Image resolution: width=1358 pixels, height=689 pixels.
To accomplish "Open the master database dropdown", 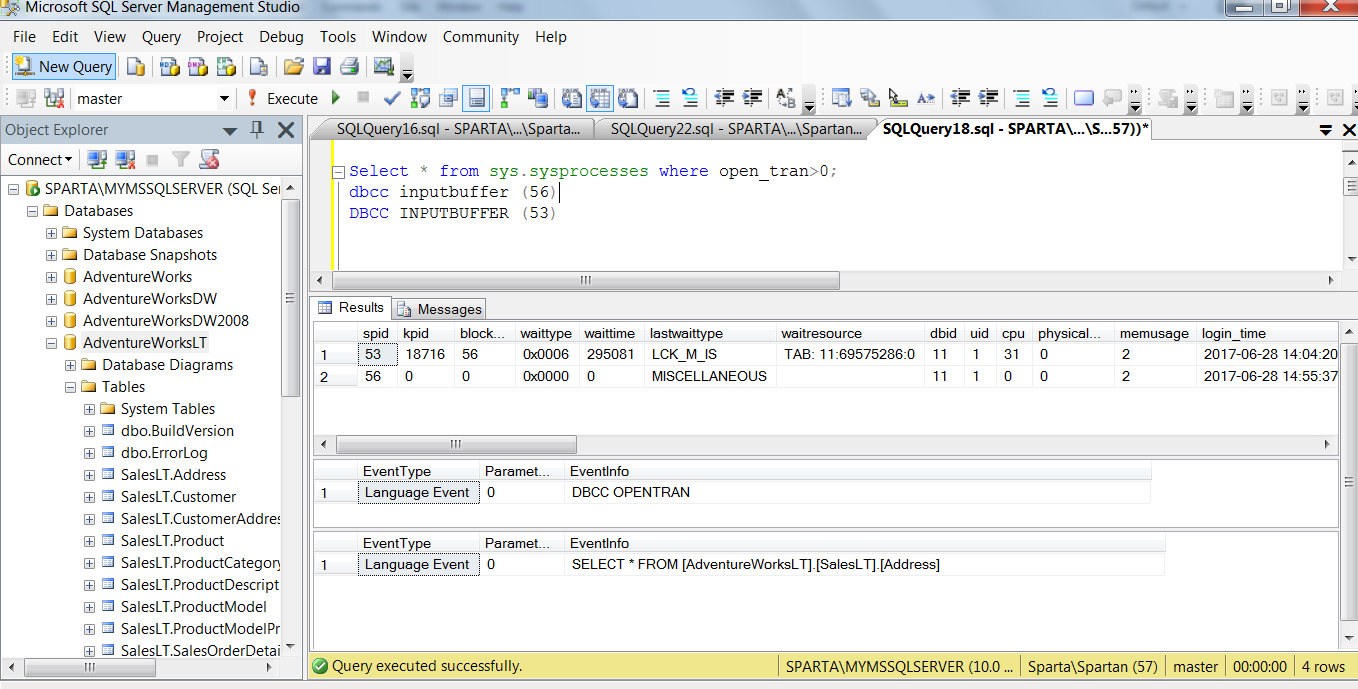I will [224, 98].
